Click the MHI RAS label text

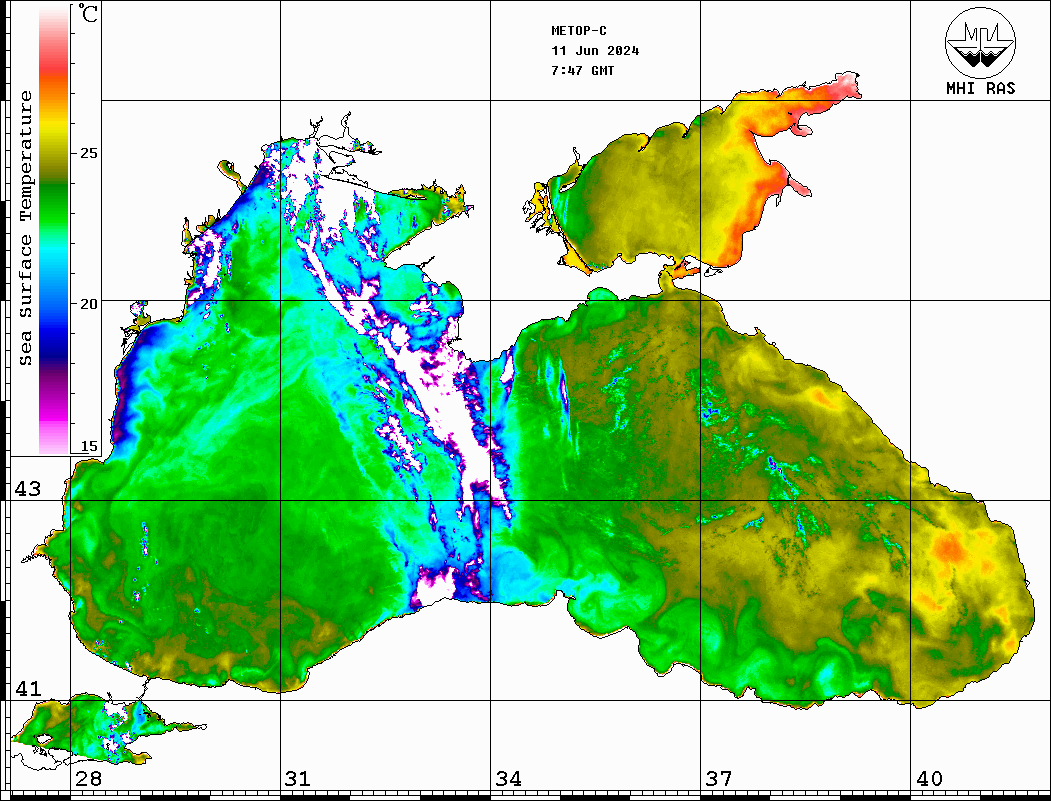pos(980,88)
